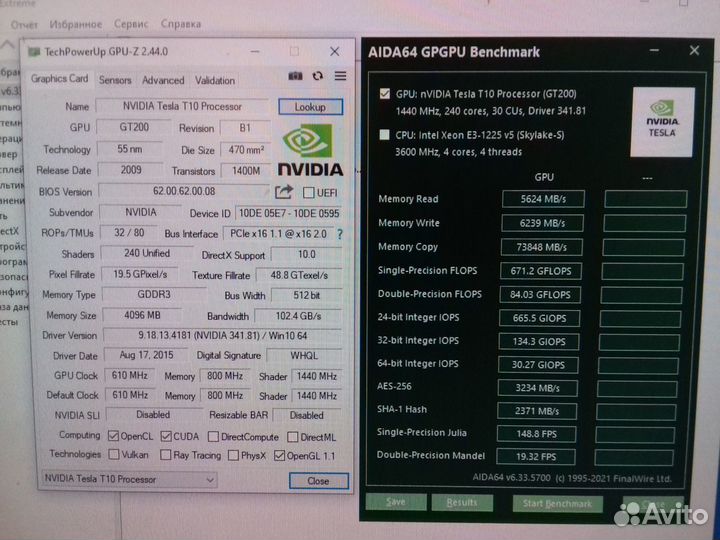Screen dimensions: 720x540
Task: Click the Memory Size 4096 MB field
Action: tap(142, 315)
